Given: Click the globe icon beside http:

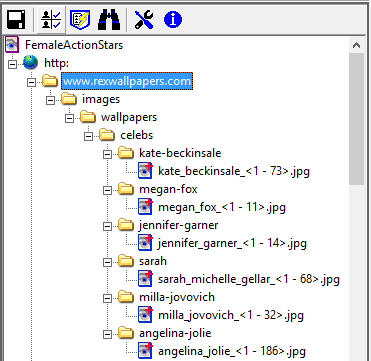Looking at the screenshot, I should pos(30,63).
